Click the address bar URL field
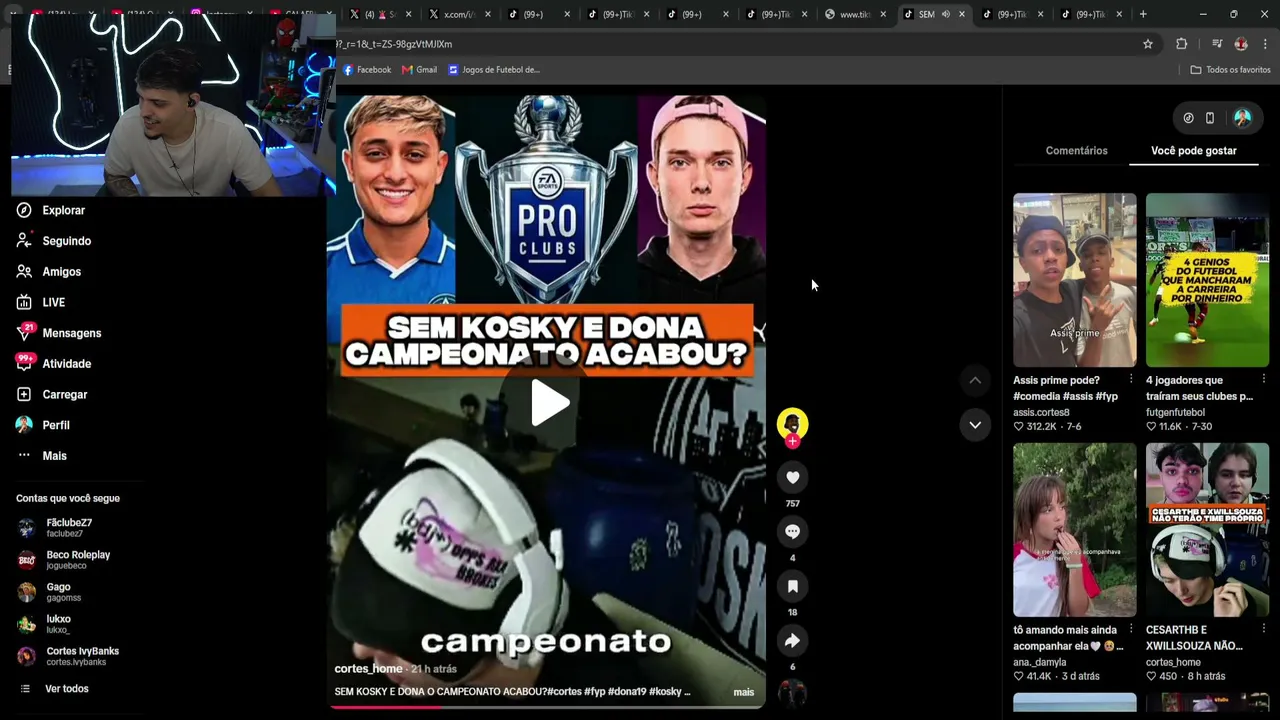 pos(735,44)
